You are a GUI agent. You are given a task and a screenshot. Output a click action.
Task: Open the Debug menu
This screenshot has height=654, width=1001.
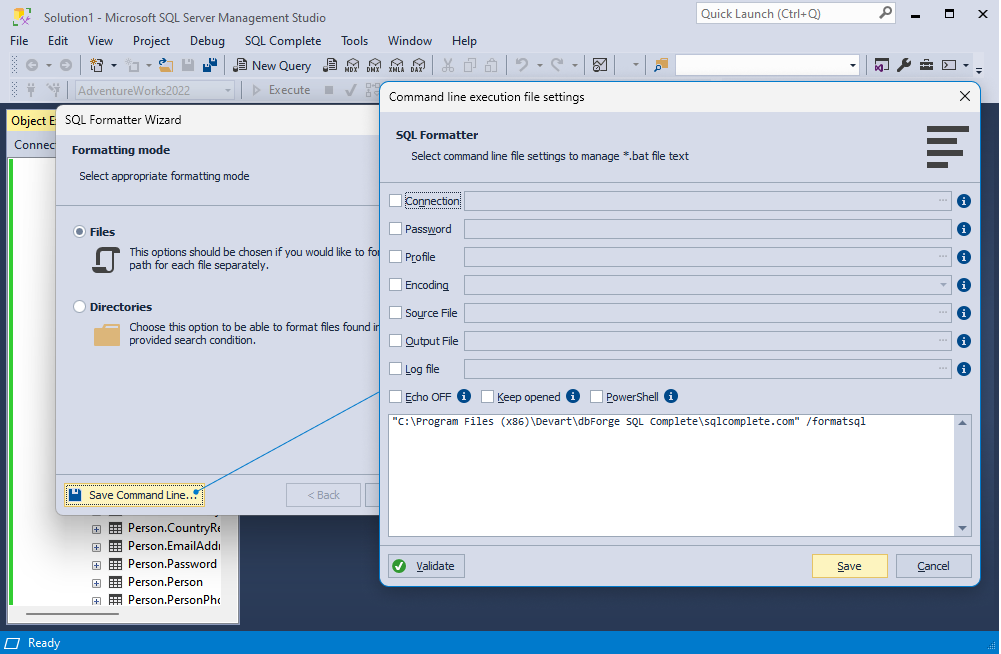(207, 41)
